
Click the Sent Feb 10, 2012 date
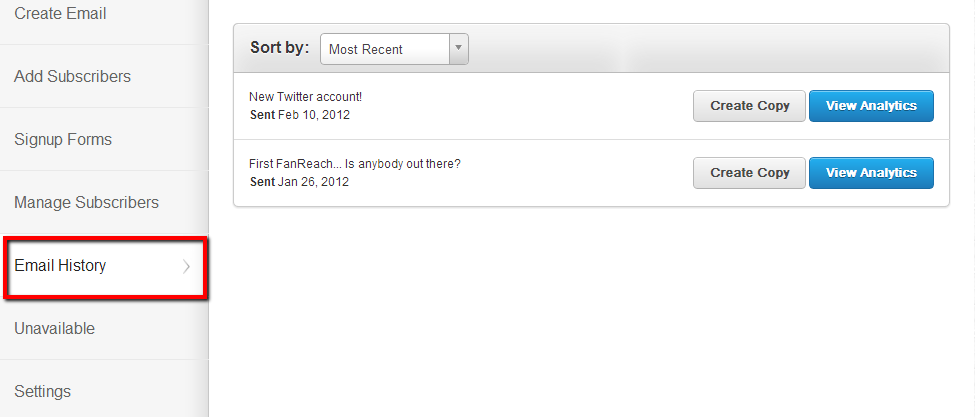300,115
